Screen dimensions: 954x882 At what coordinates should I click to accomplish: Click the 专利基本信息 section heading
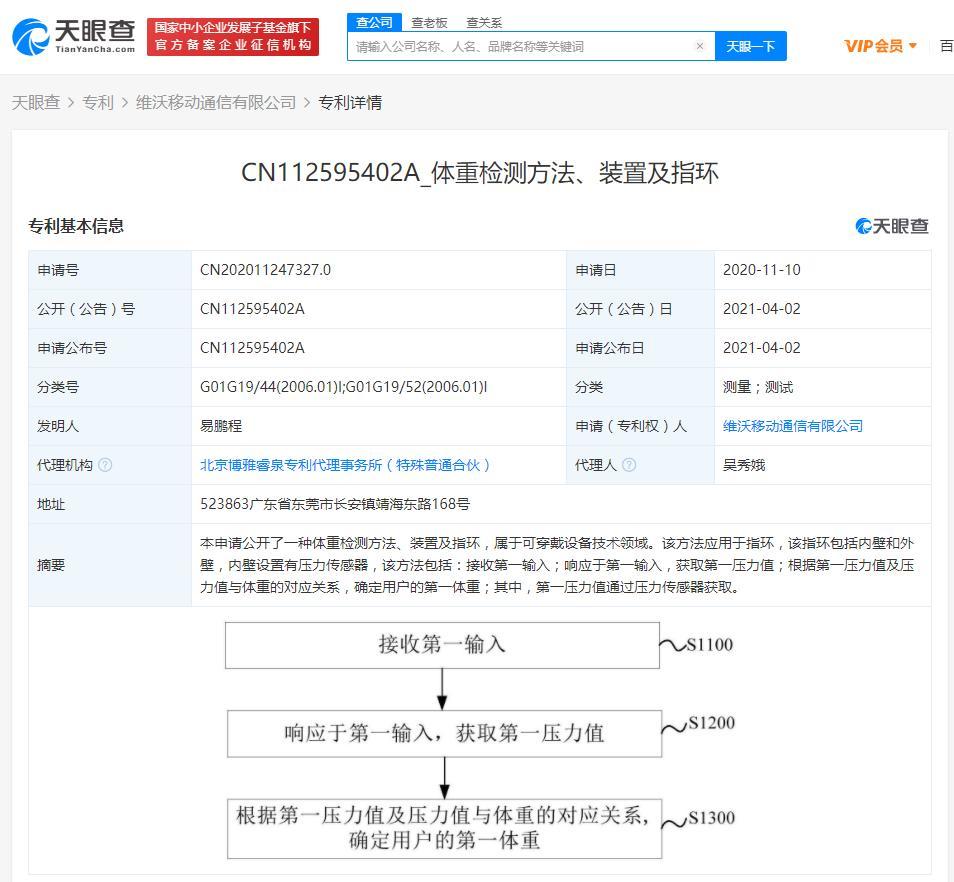pos(76,226)
